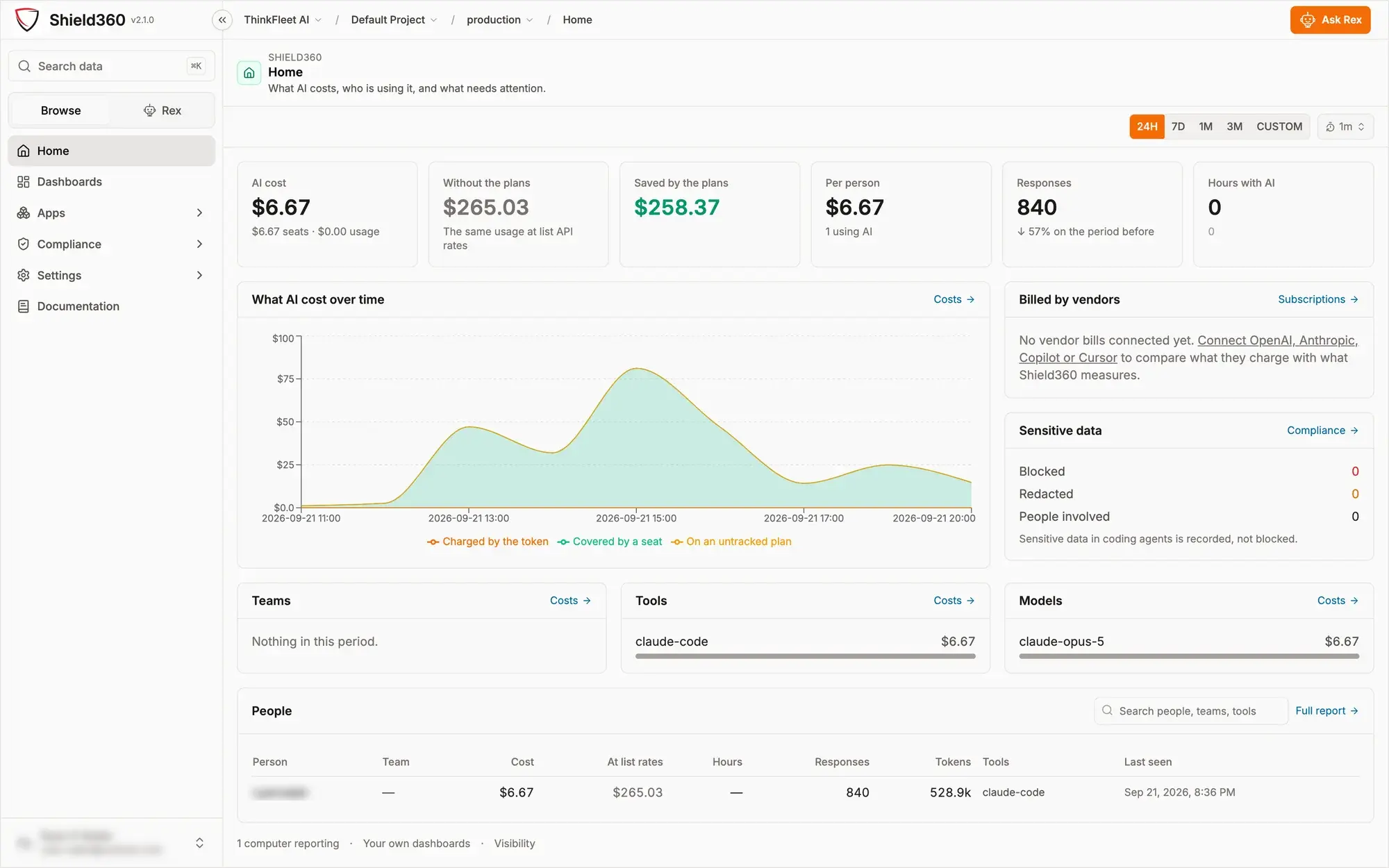Click the Apps icon in the sidebar
The image size is (1389, 868).
tap(24, 212)
